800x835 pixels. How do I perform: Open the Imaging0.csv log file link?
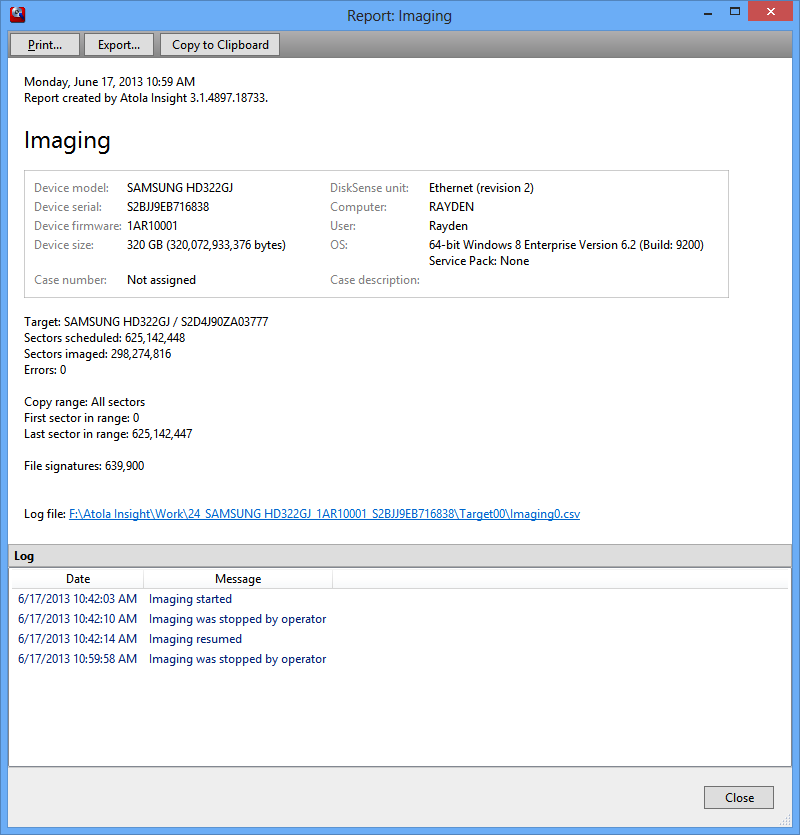(324, 514)
